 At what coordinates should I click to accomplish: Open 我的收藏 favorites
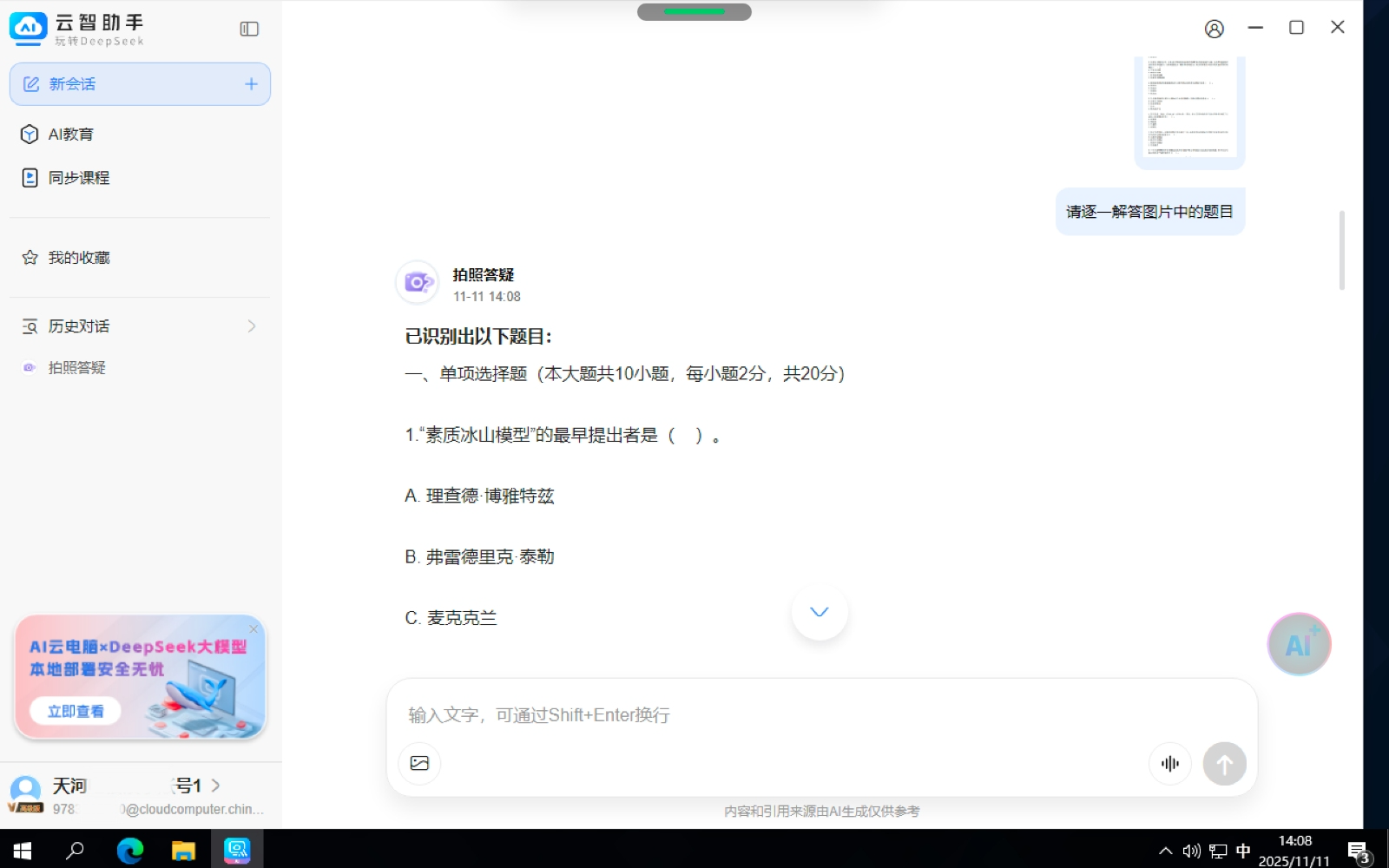pos(78,258)
